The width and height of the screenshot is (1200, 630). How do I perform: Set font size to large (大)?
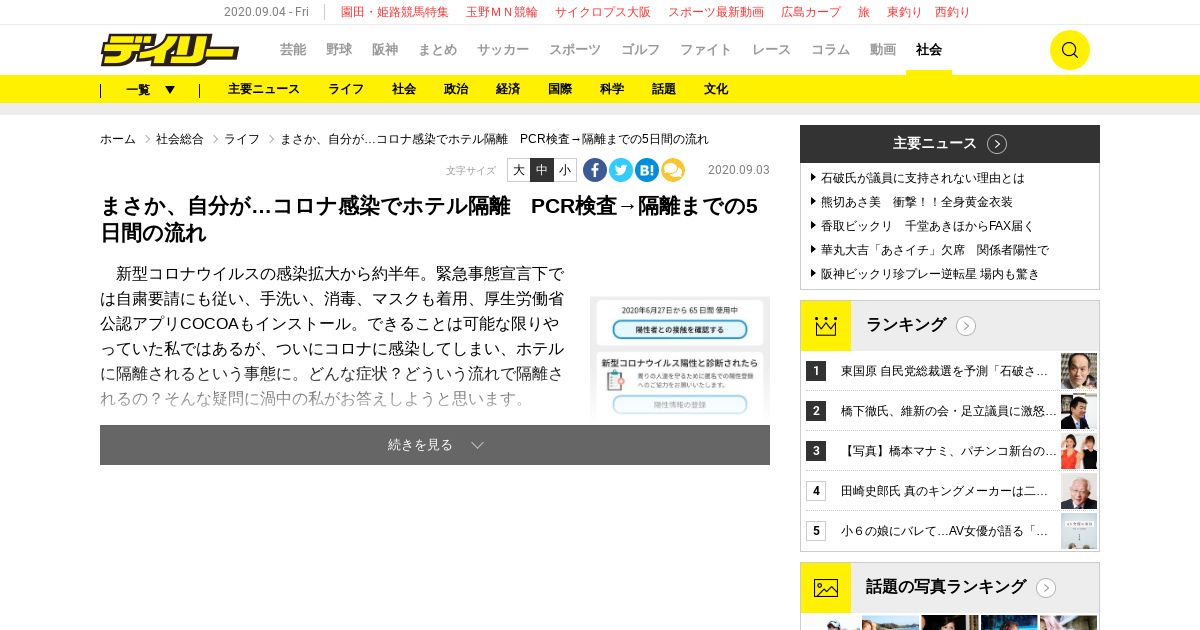pos(519,170)
